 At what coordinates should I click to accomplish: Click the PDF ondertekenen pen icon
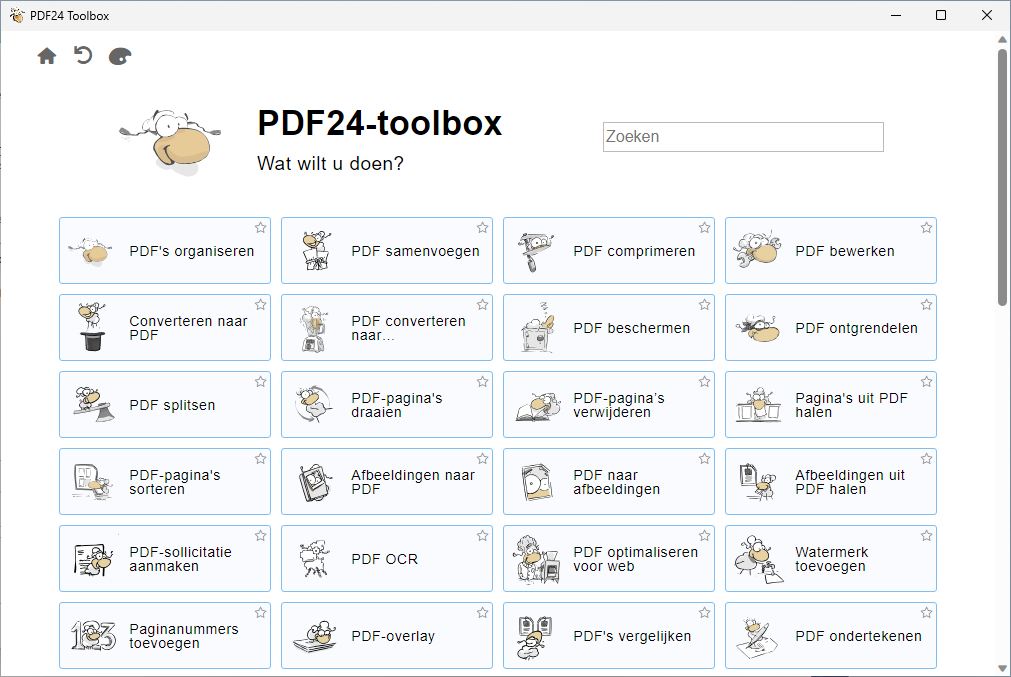click(756, 638)
